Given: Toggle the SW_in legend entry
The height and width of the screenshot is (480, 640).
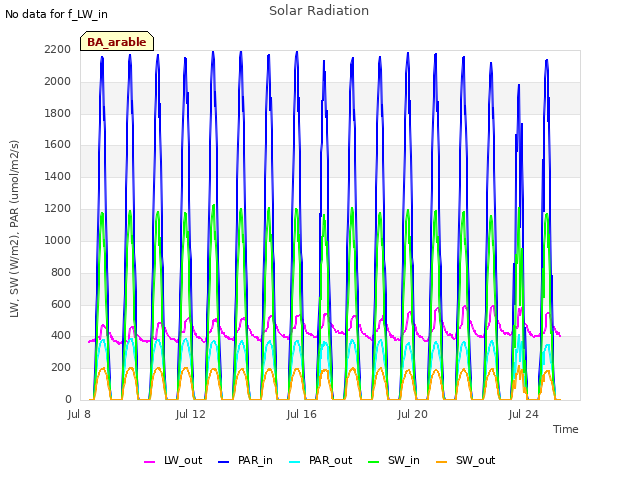Looking at the screenshot, I should (x=394, y=460).
